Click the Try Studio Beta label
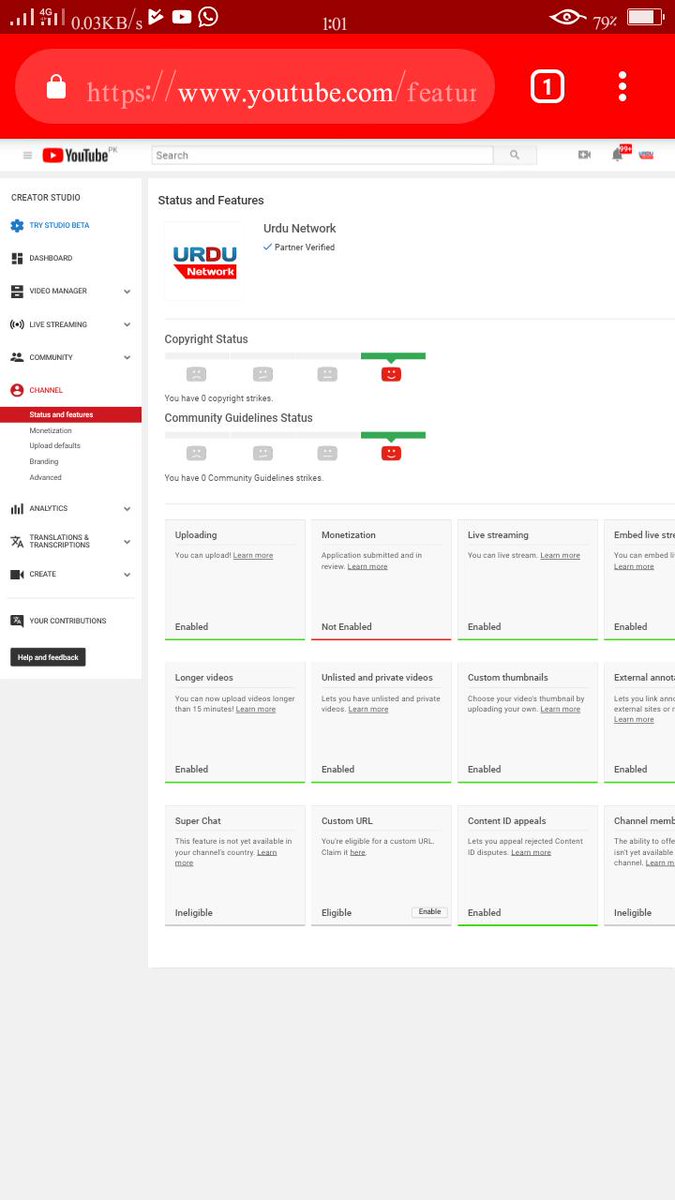This screenshot has height=1200, width=675. coord(59,226)
